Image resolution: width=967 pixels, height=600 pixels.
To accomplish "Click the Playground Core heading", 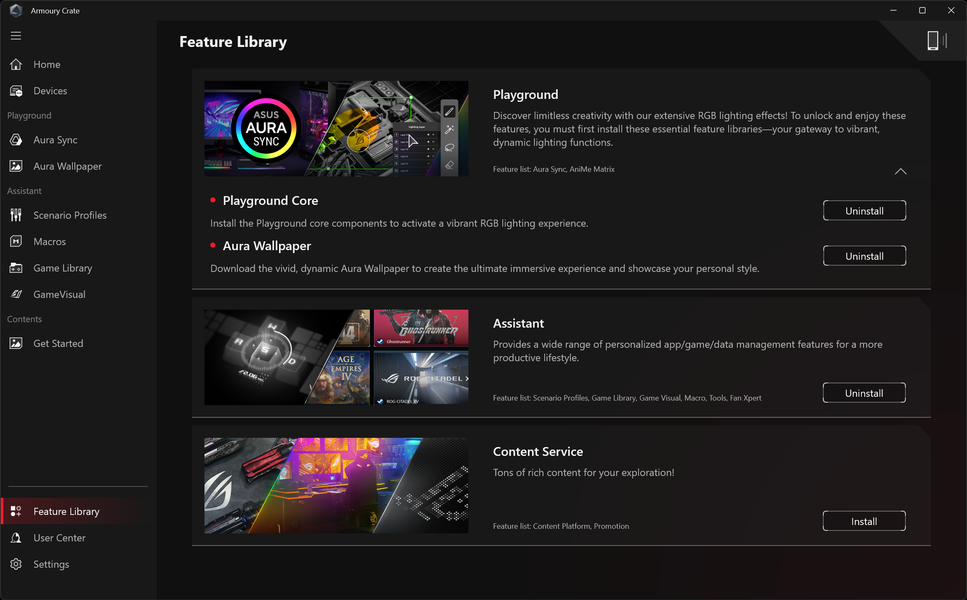I will click(x=270, y=200).
